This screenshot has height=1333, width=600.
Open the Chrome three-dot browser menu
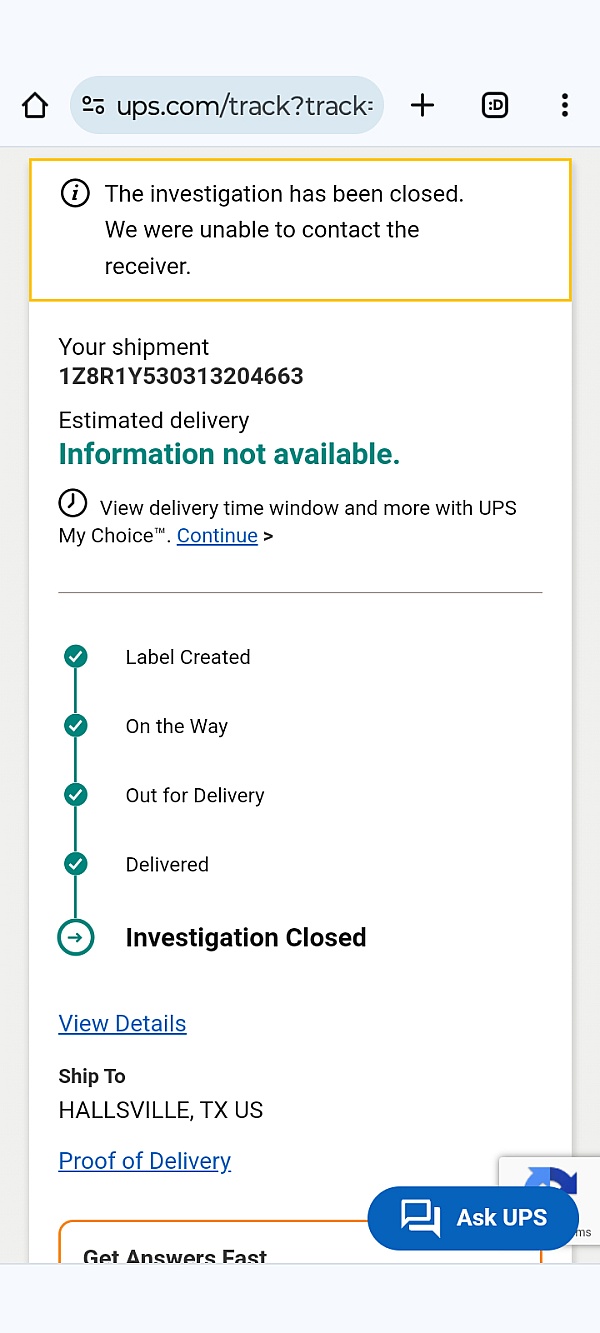click(x=565, y=104)
